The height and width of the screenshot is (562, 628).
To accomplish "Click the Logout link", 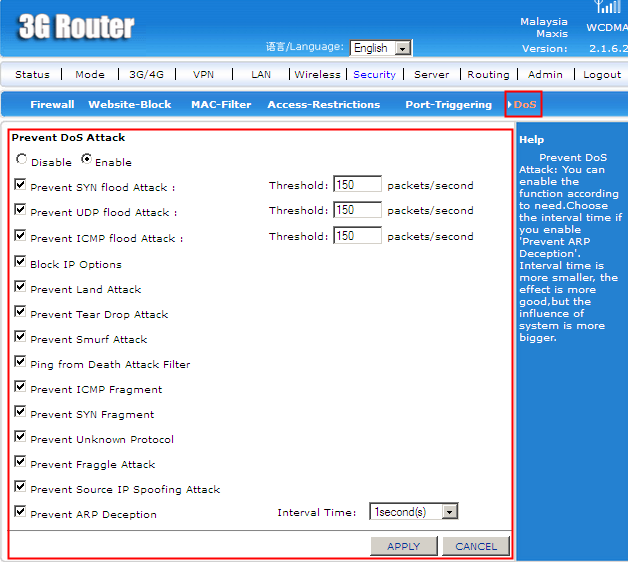I will 602,74.
